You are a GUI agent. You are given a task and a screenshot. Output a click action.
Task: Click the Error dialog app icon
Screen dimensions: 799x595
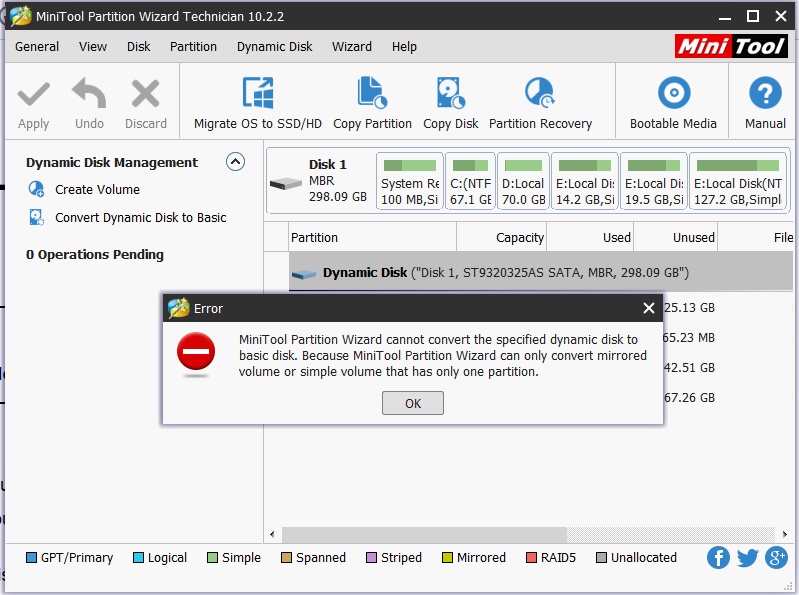pos(179,308)
